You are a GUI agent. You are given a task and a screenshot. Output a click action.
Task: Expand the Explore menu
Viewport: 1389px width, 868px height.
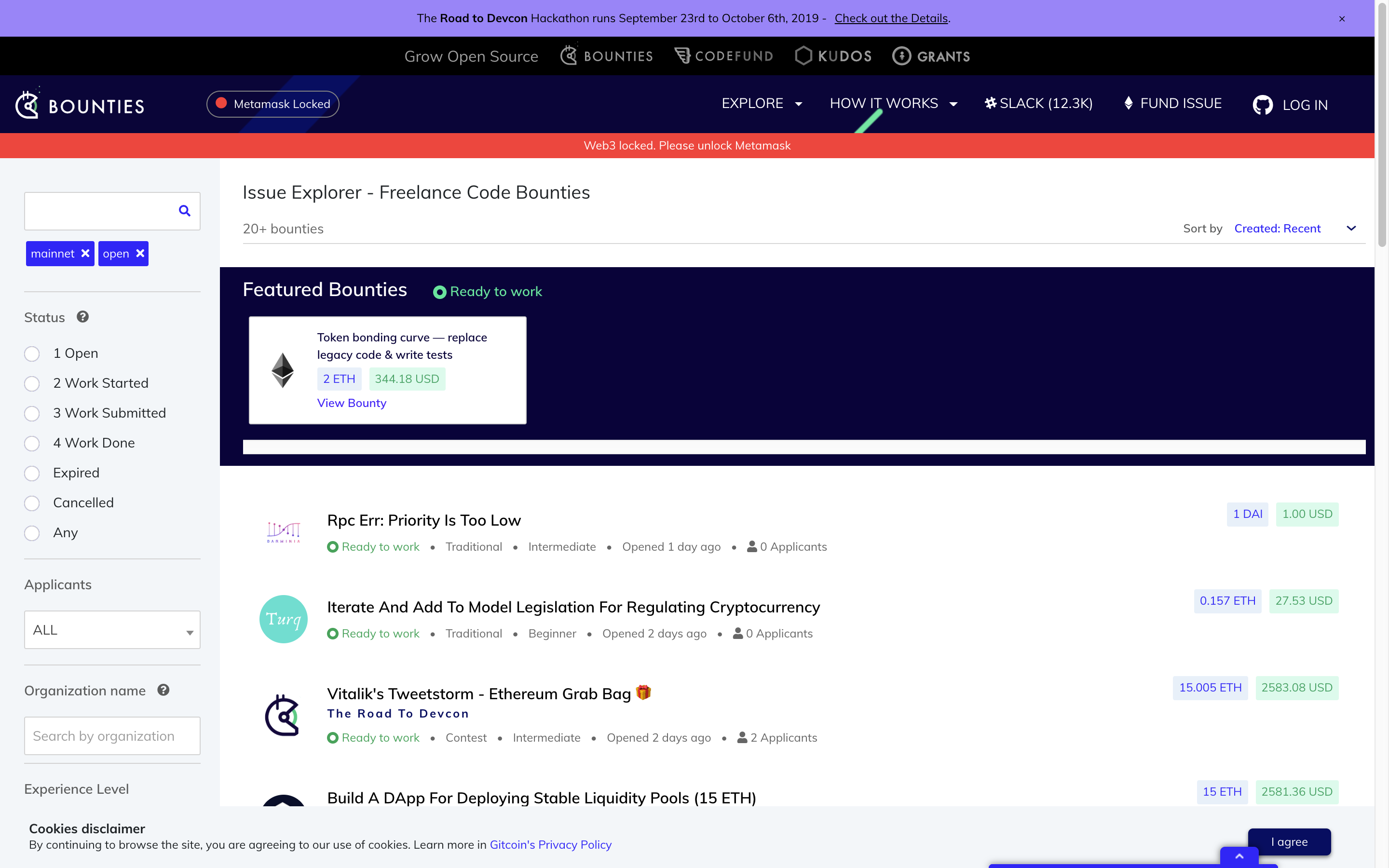pyautogui.click(x=761, y=103)
